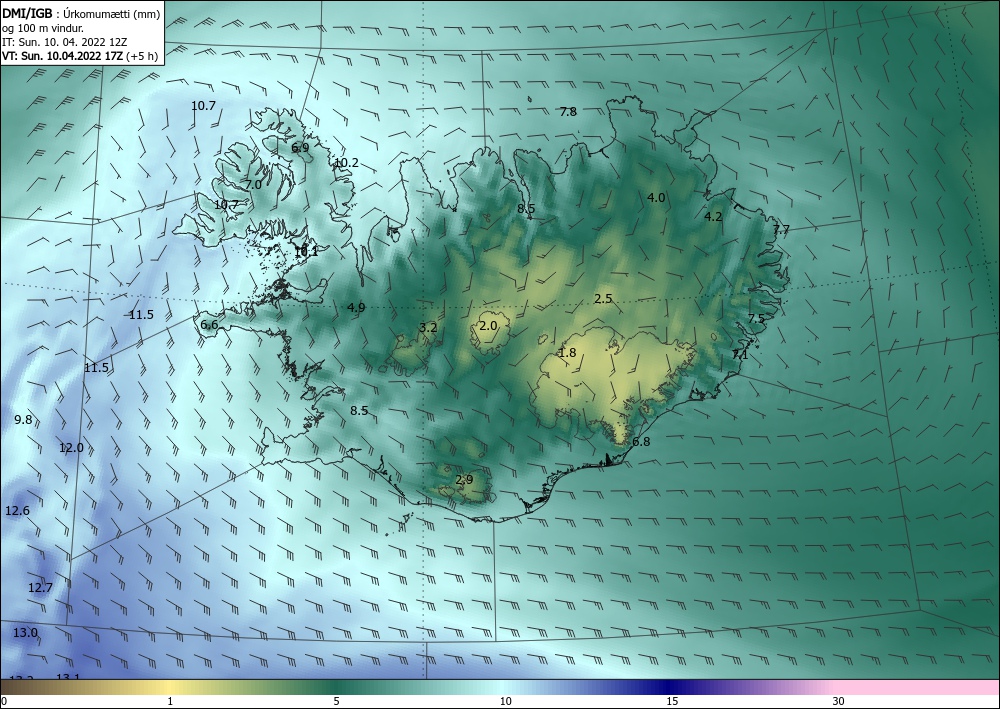The height and width of the screenshot is (709, 1000).
Task: Click the 4.2 value on the map
Action: (x=713, y=217)
